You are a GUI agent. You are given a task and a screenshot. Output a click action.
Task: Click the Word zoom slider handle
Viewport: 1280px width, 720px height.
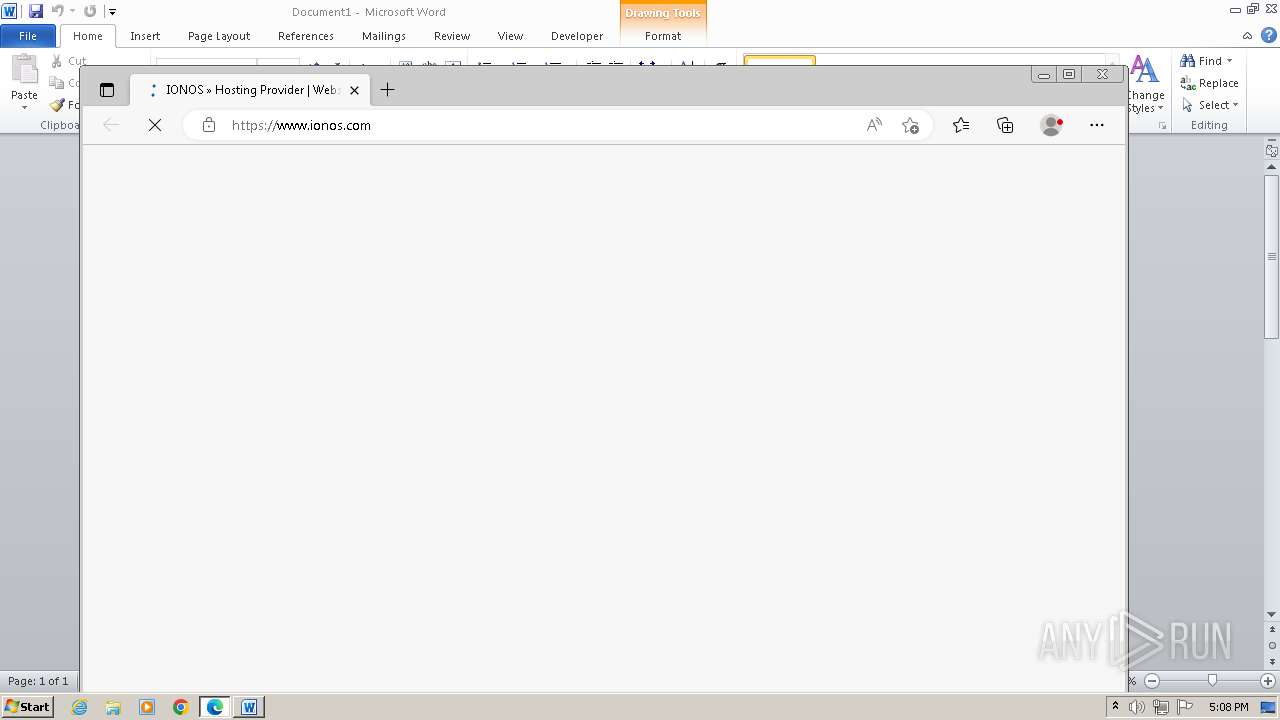click(1212, 681)
